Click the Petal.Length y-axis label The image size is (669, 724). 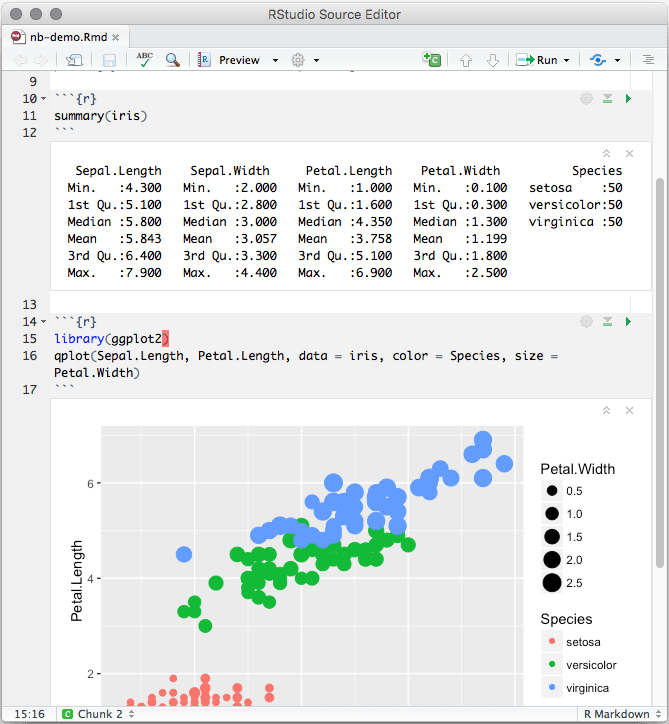coord(77,581)
